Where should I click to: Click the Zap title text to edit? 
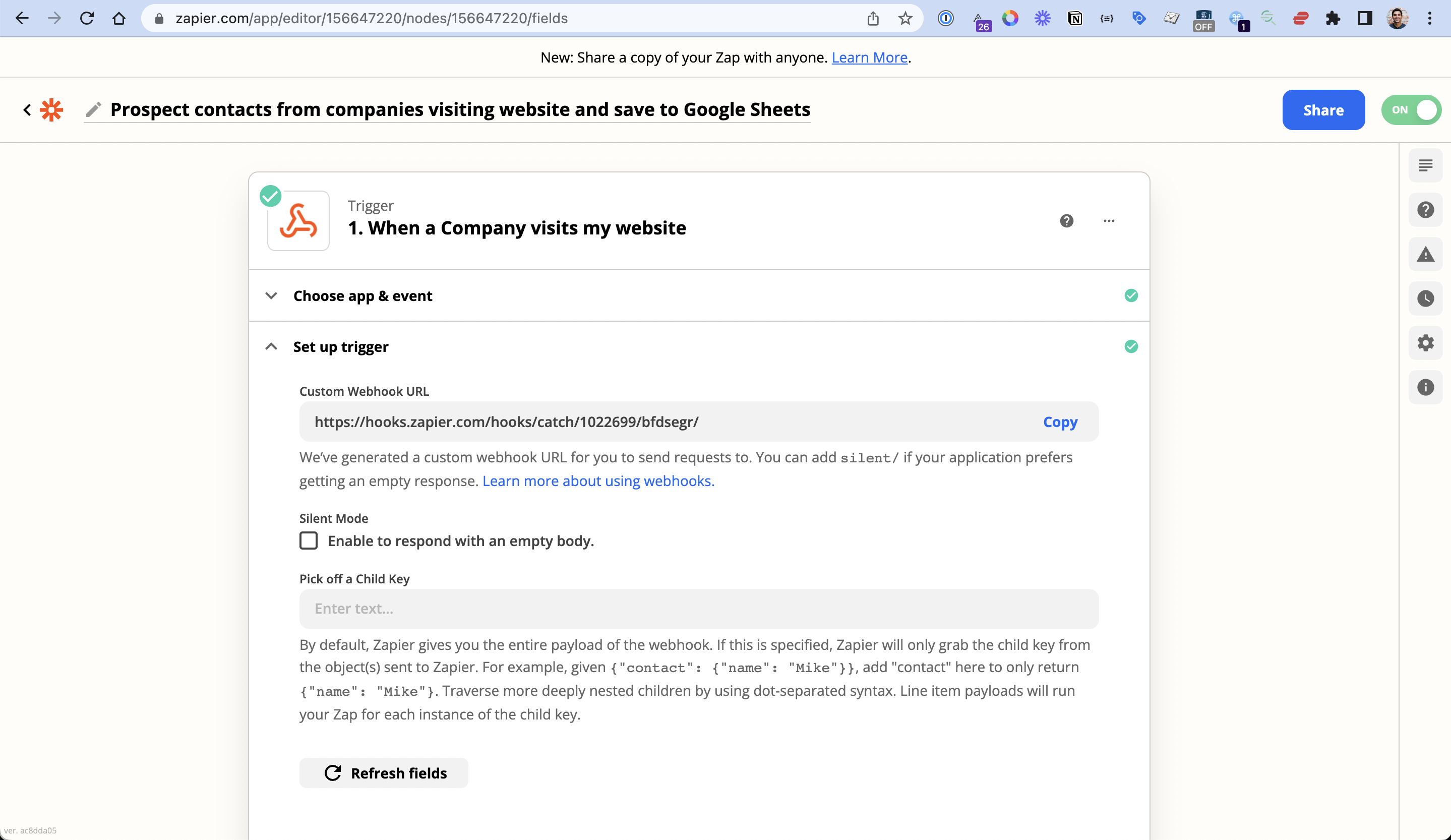pos(460,109)
